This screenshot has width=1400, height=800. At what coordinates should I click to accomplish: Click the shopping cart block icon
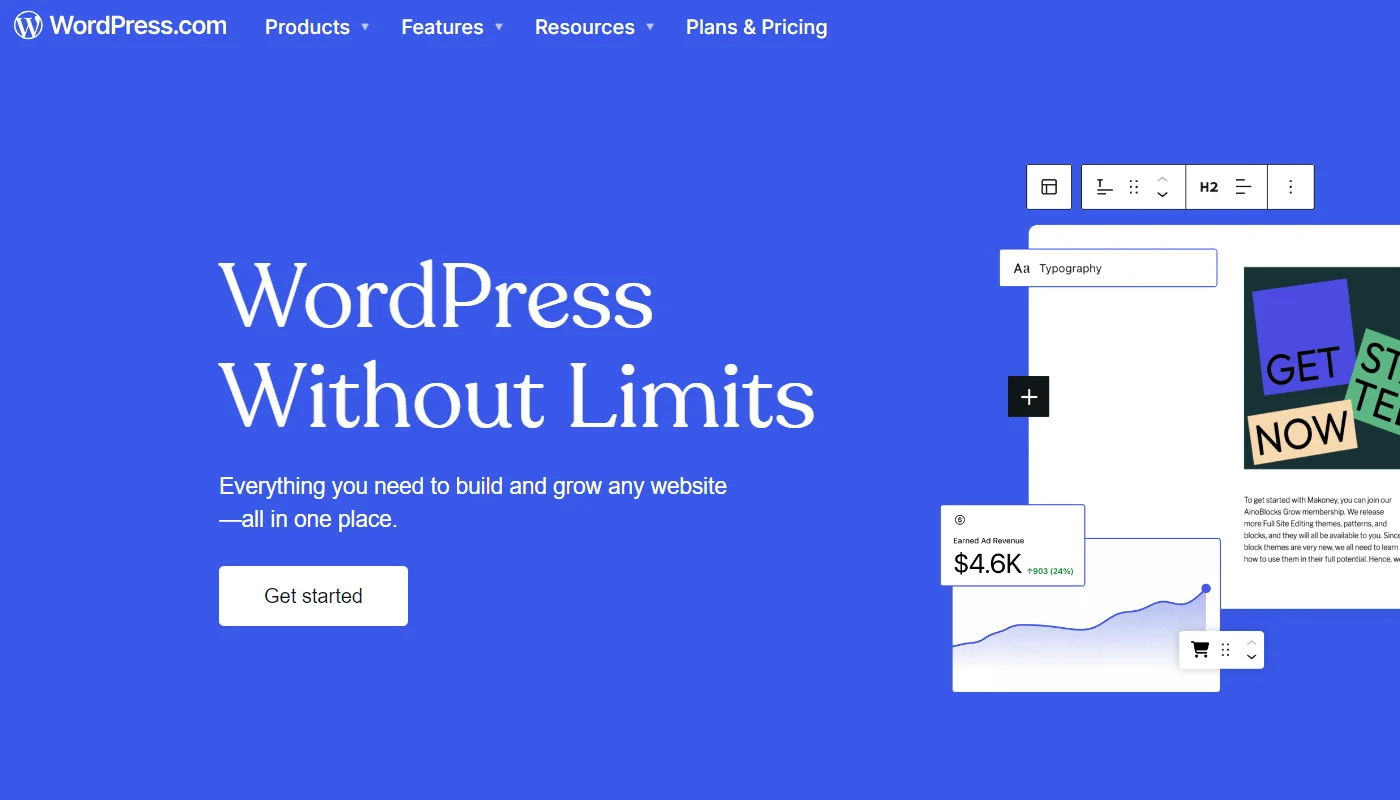pos(1200,650)
